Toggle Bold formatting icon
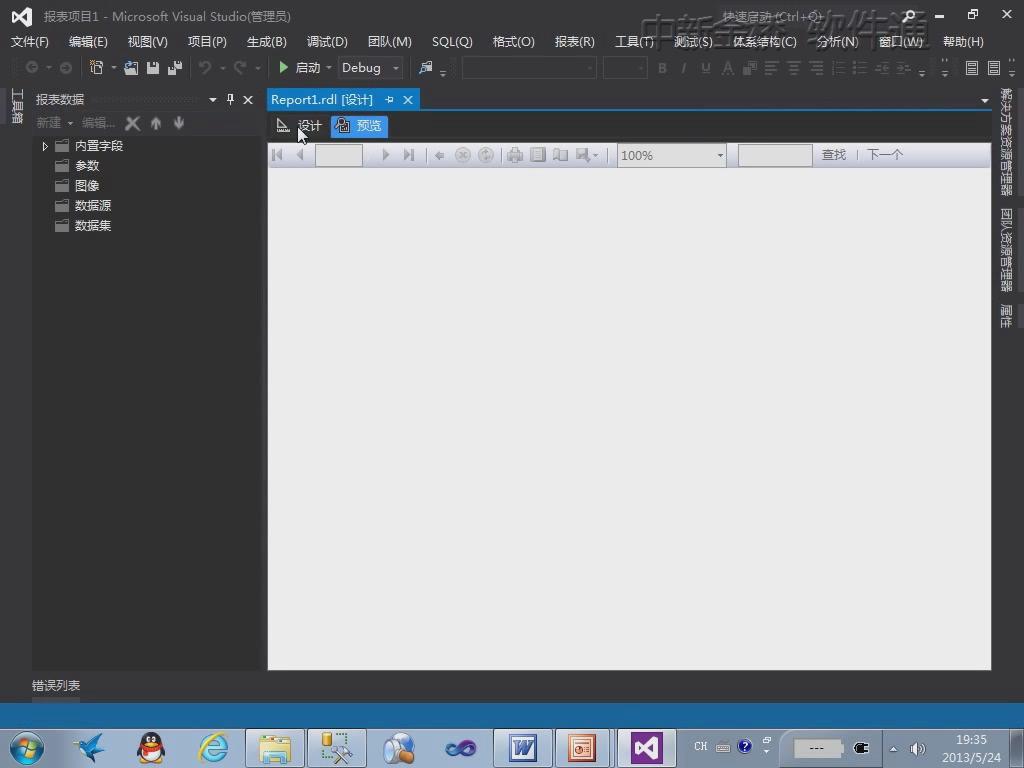1024x768 pixels. [662, 68]
